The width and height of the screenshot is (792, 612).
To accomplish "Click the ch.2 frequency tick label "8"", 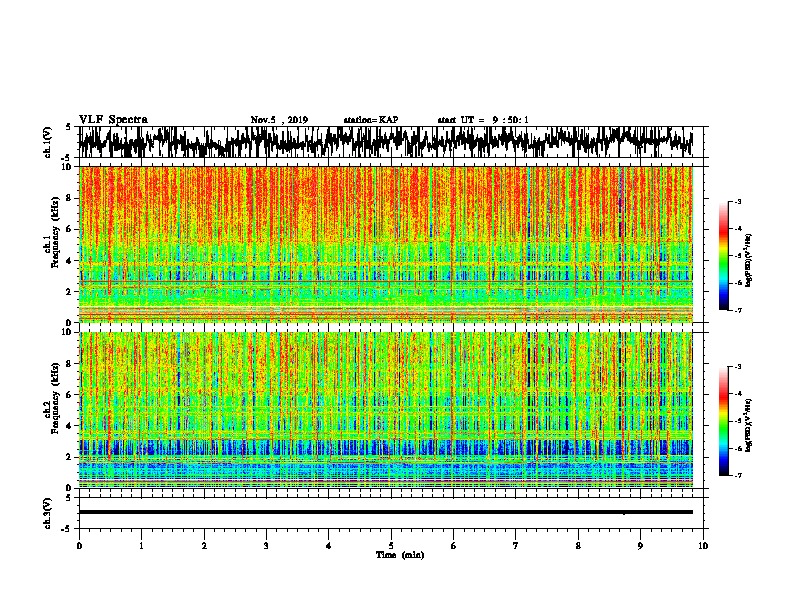I will click(x=71, y=364).
